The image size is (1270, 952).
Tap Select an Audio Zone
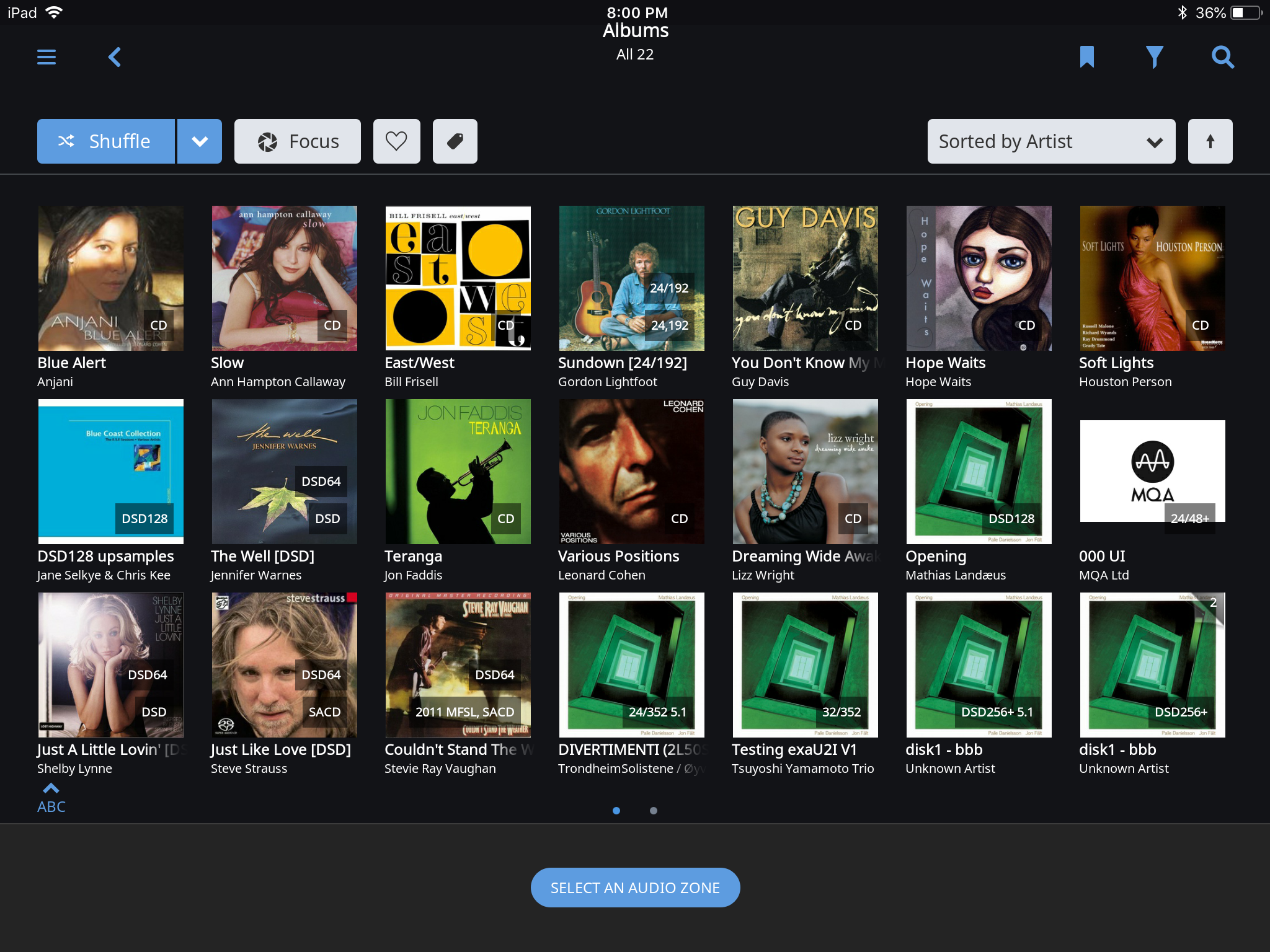pos(636,888)
